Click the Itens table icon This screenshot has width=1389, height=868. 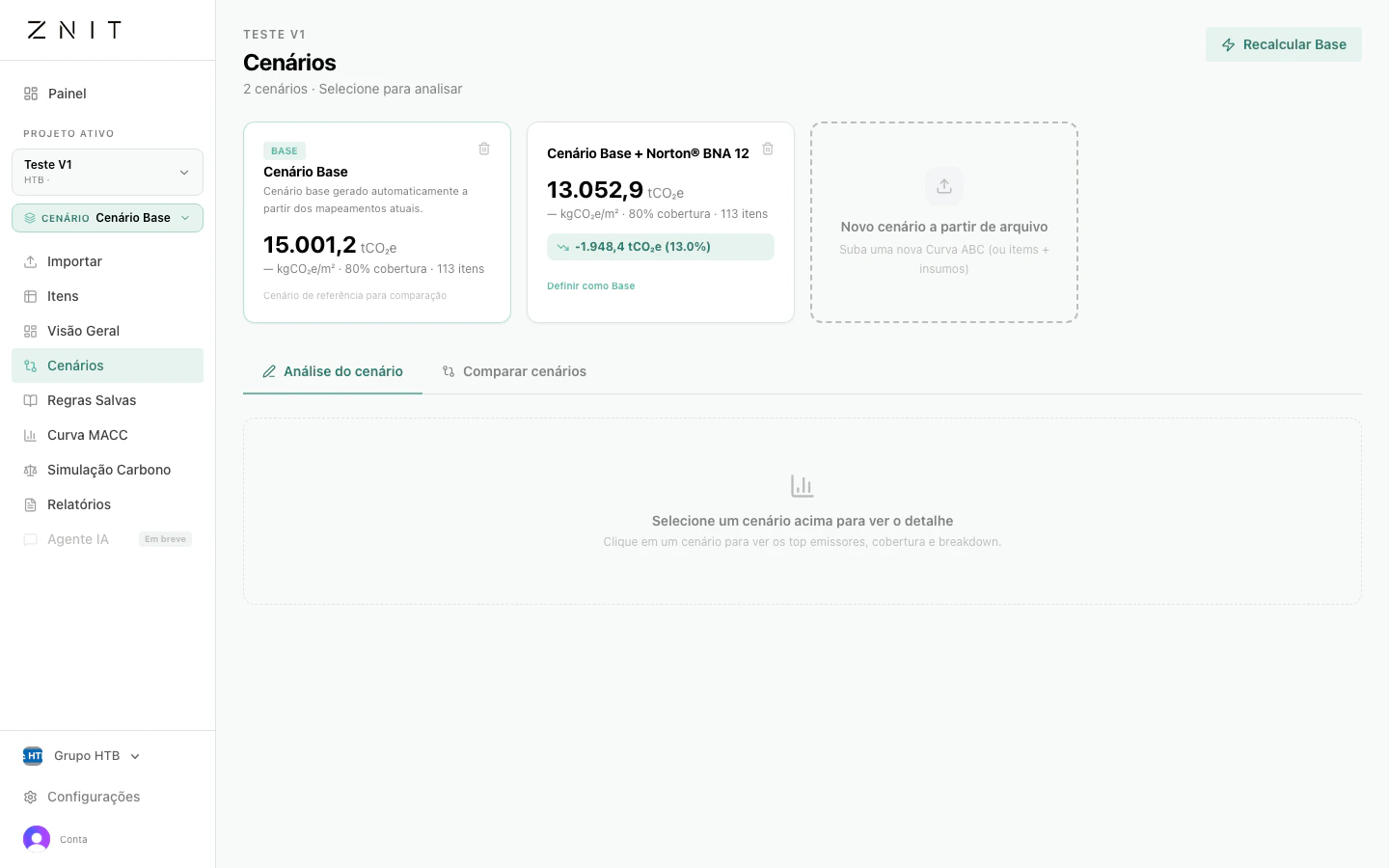(31, 296)
